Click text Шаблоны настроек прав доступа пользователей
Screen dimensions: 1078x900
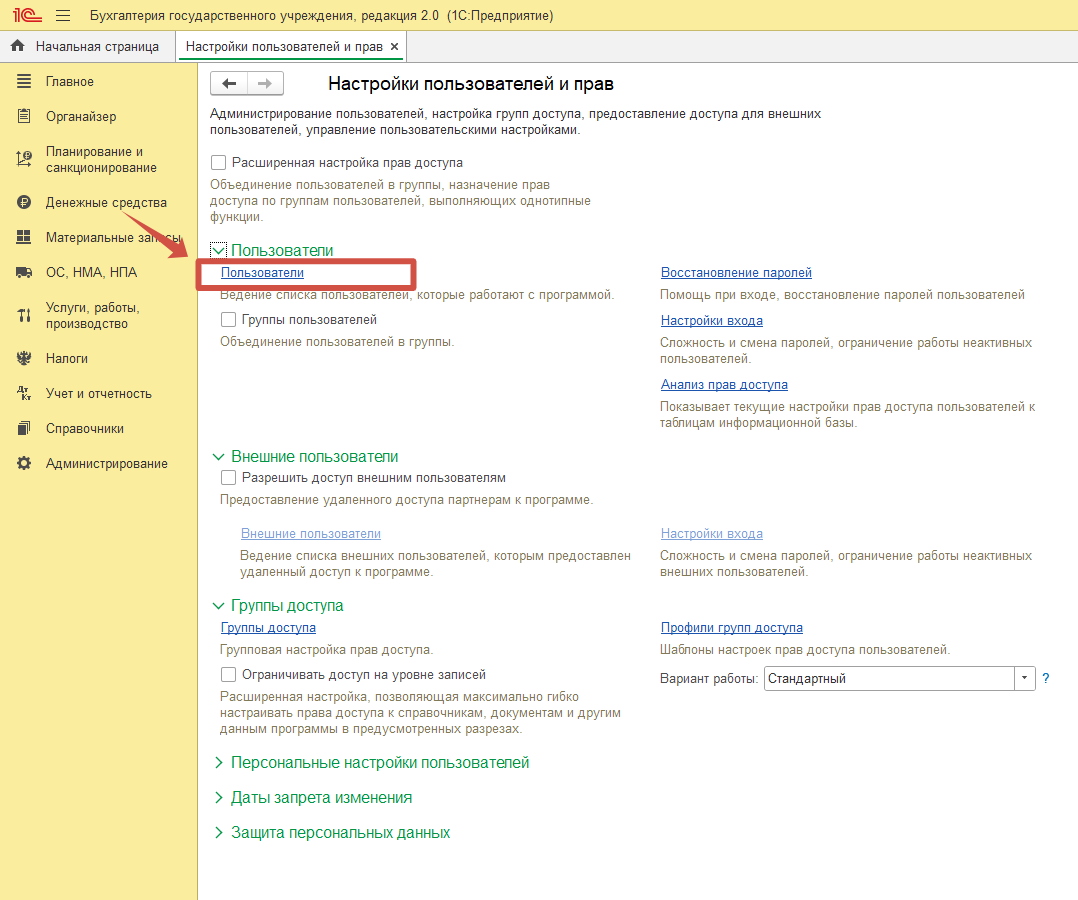[805, 650]
